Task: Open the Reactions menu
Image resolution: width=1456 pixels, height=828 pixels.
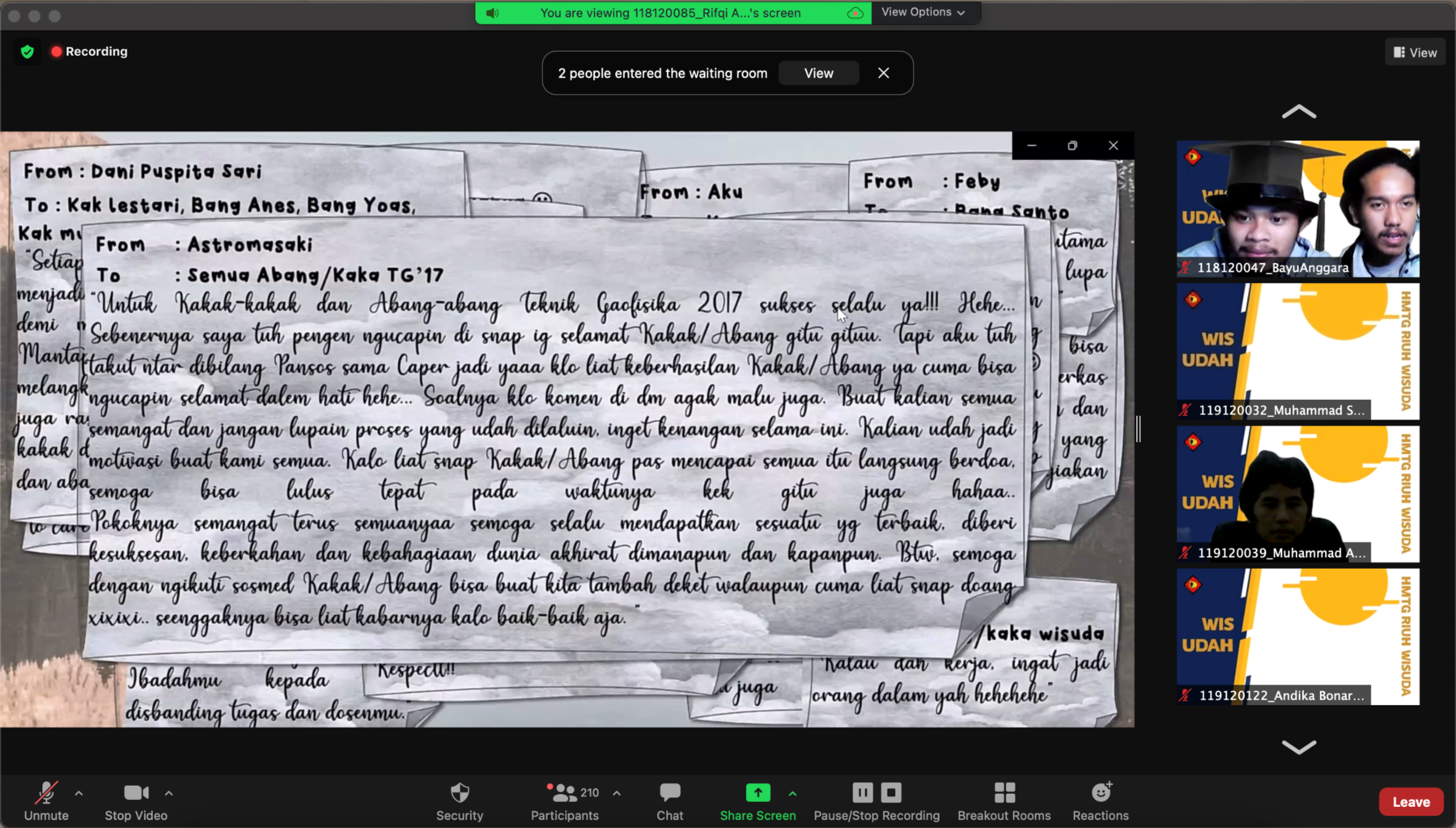Action: [1100, 793]
